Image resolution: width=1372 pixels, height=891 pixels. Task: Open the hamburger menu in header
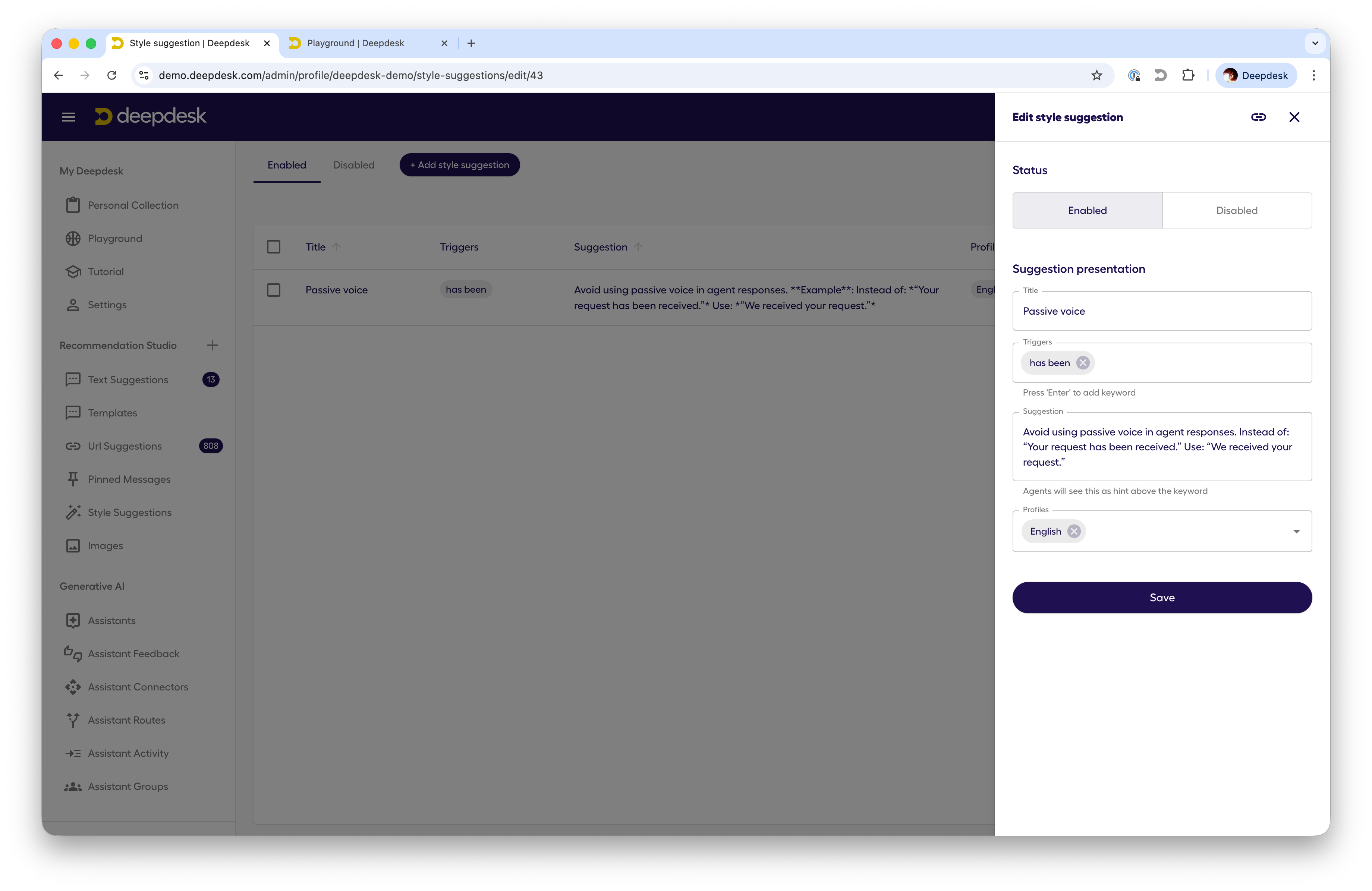[x=69, y=117]
